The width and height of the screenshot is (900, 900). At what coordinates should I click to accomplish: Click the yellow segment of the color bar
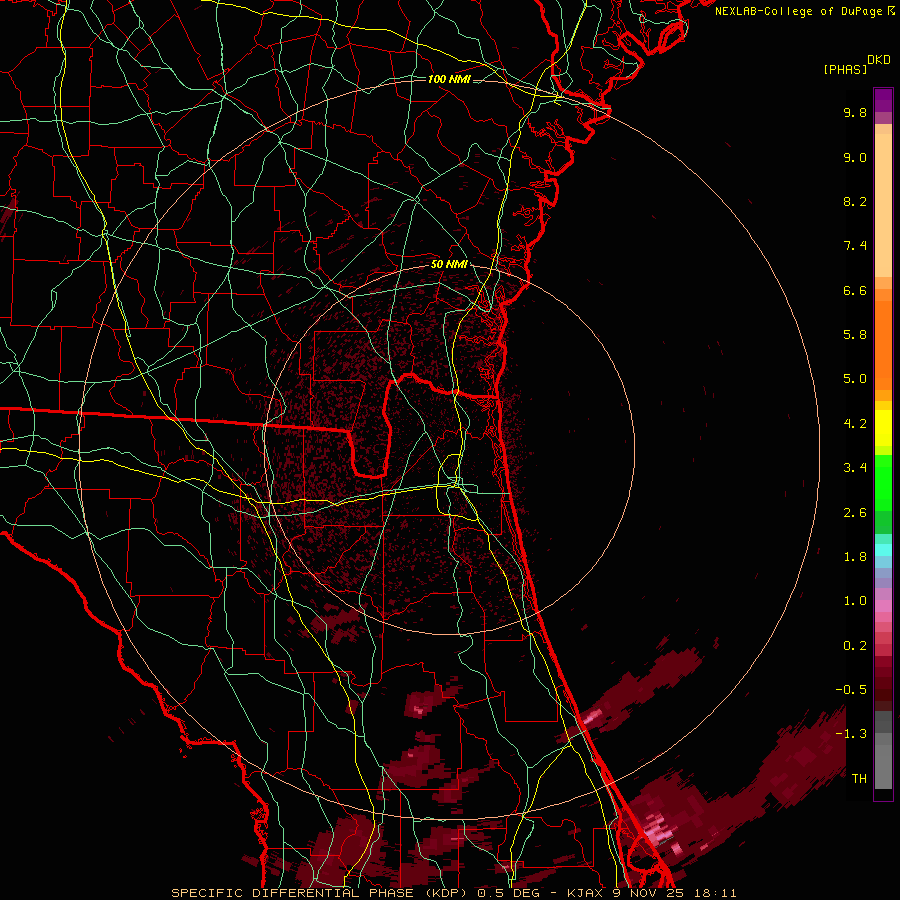click(x=883, y=428)
